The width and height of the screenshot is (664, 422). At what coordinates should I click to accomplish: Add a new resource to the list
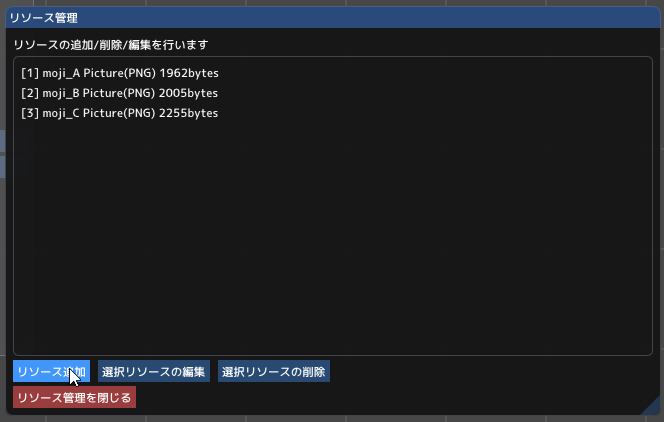[51, 371]
